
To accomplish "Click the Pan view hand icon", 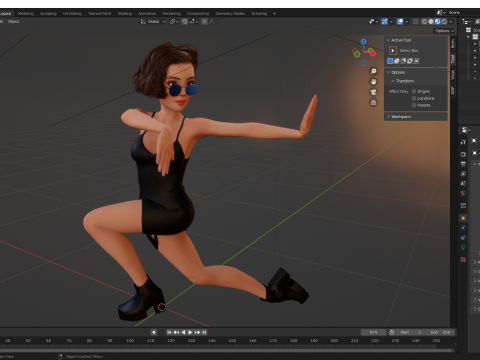I will click(x=374, y=82).
